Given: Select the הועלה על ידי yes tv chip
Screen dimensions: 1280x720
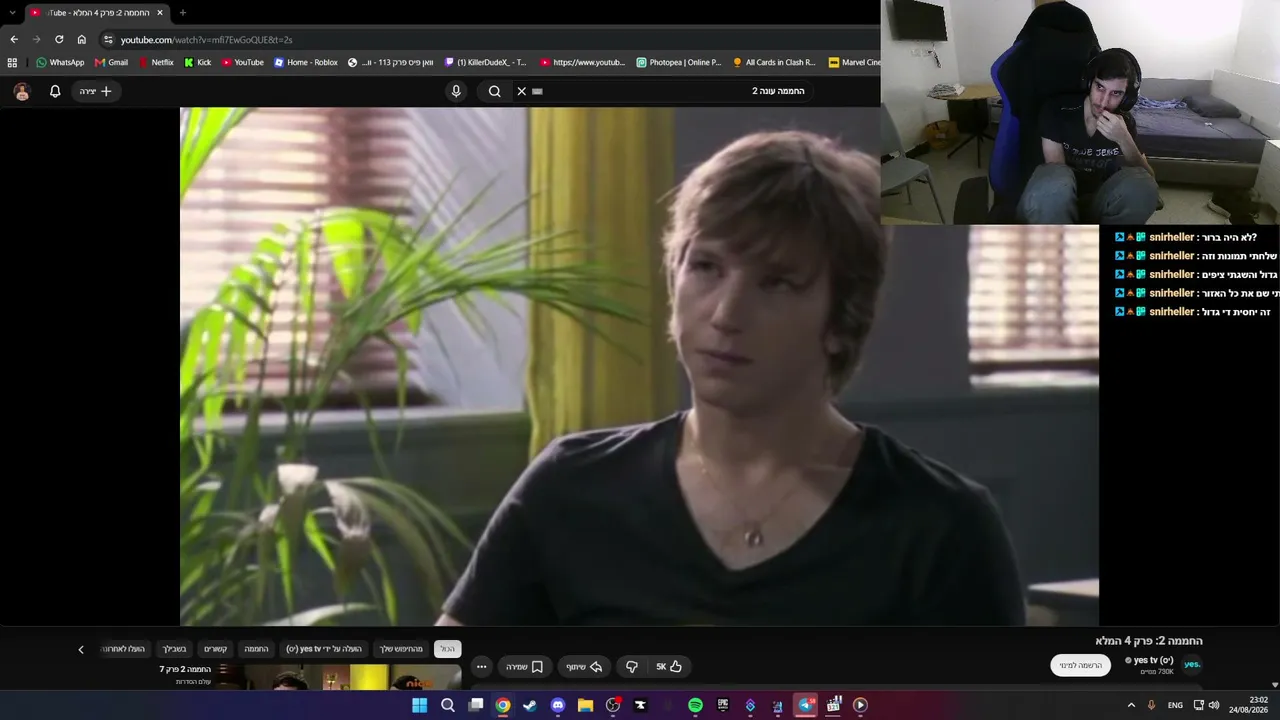Looking at the screenshot, I should point(324,649).
